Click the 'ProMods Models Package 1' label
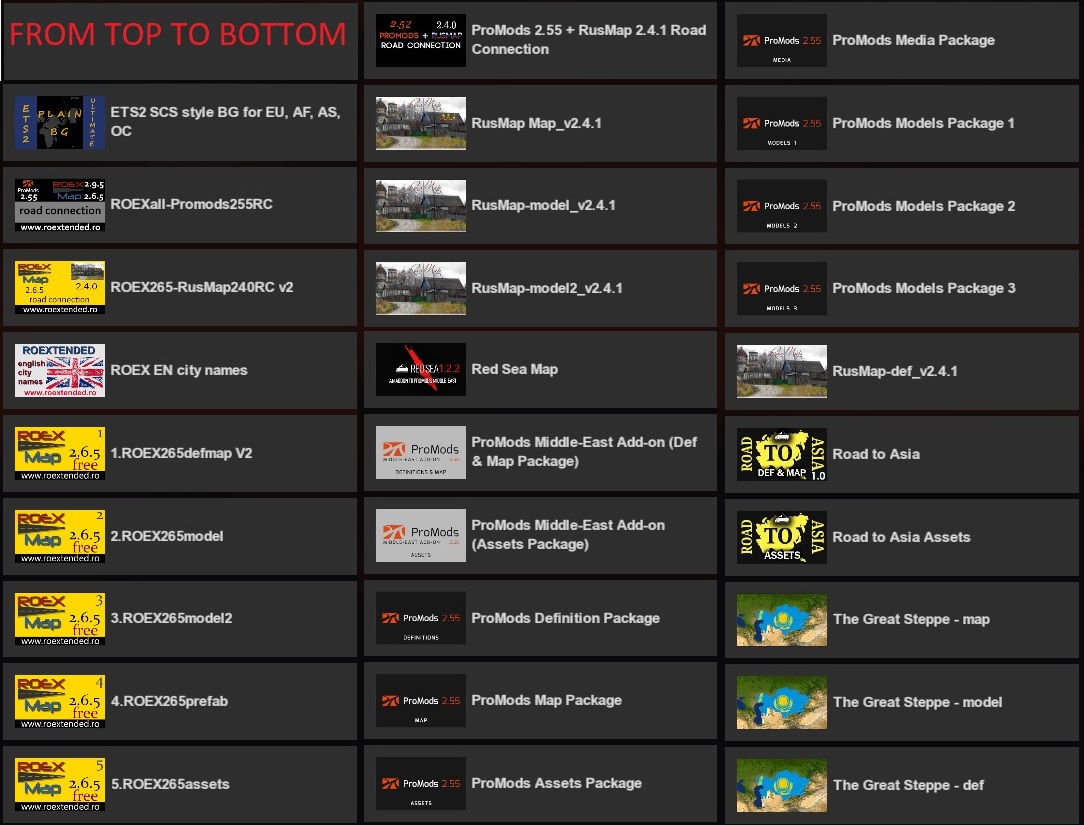This screenshot has height=825, width=1084. (x=924, y=123)
